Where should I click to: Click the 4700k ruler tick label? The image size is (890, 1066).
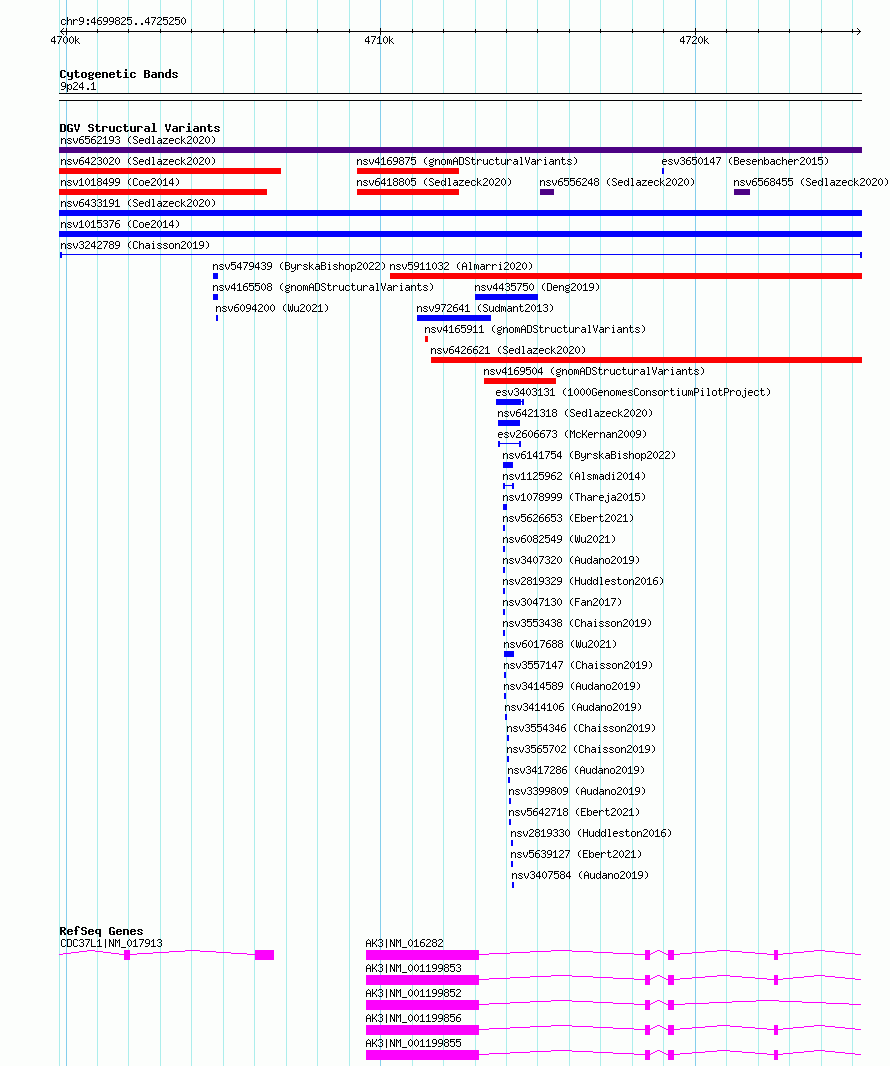(x=65, y=40)
